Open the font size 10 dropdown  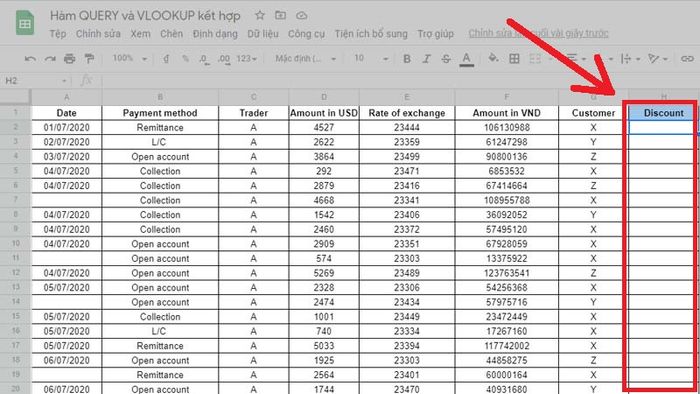click(x=371, y=58)
